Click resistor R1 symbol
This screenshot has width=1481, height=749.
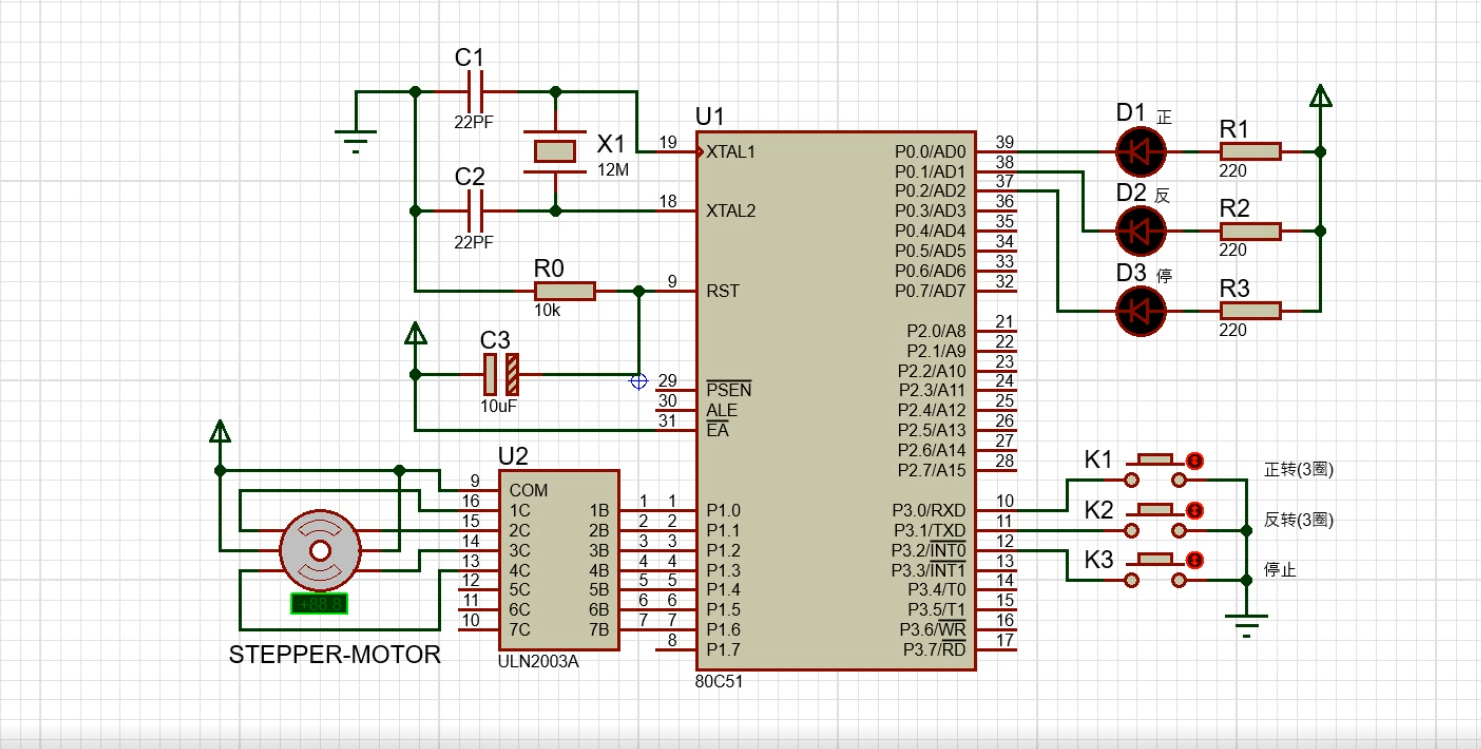tap(1250, 152)
